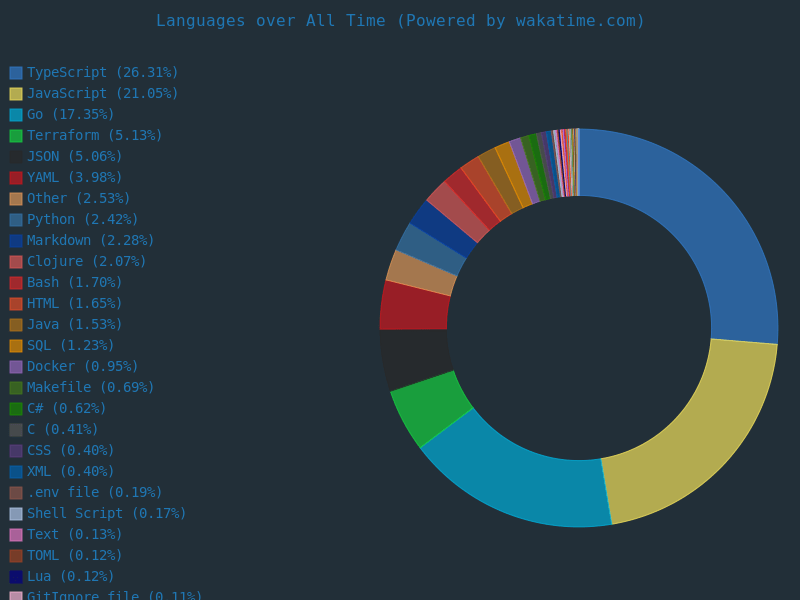Click the 'Markdown (2.28%)' legend label

tap(90, 240)
